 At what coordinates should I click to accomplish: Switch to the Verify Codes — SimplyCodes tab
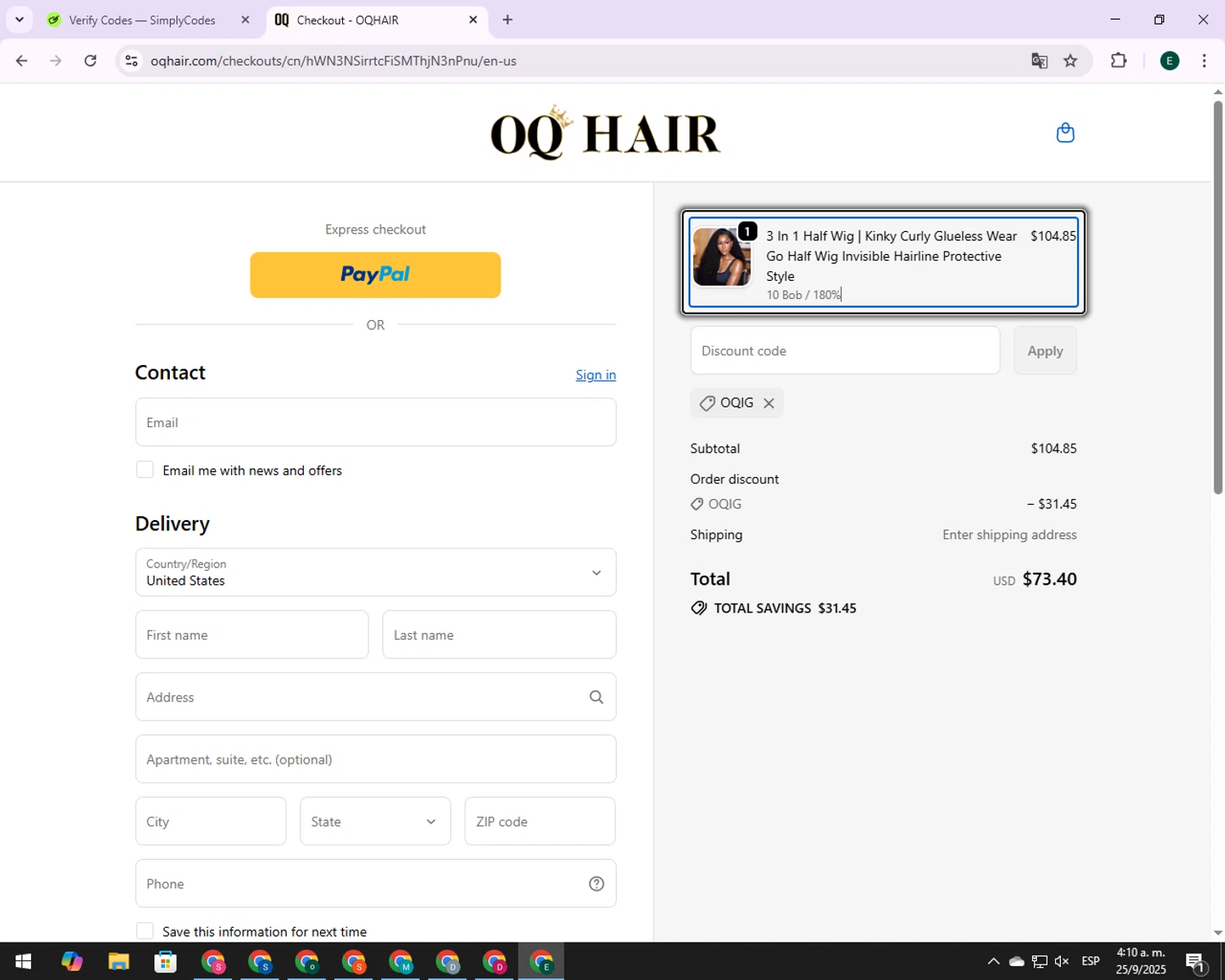(141, 20)
